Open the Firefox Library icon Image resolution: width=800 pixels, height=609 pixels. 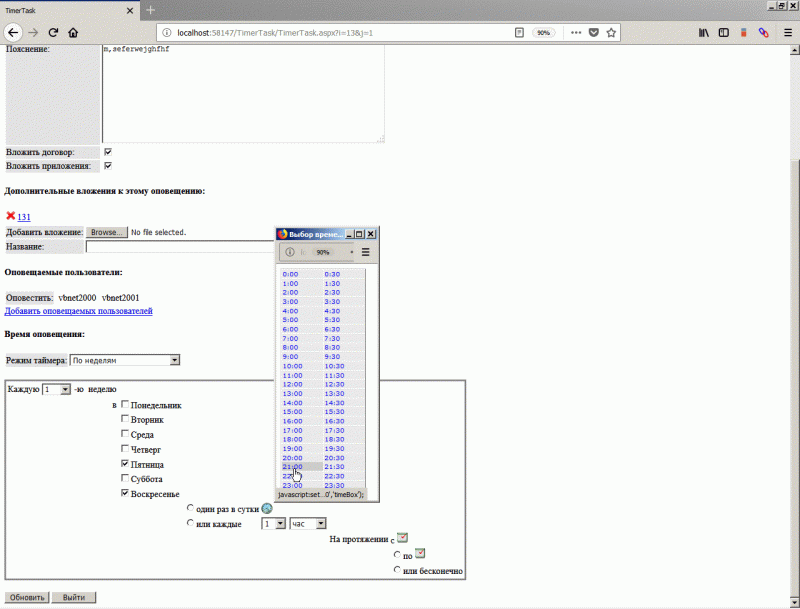coord(704,32)
